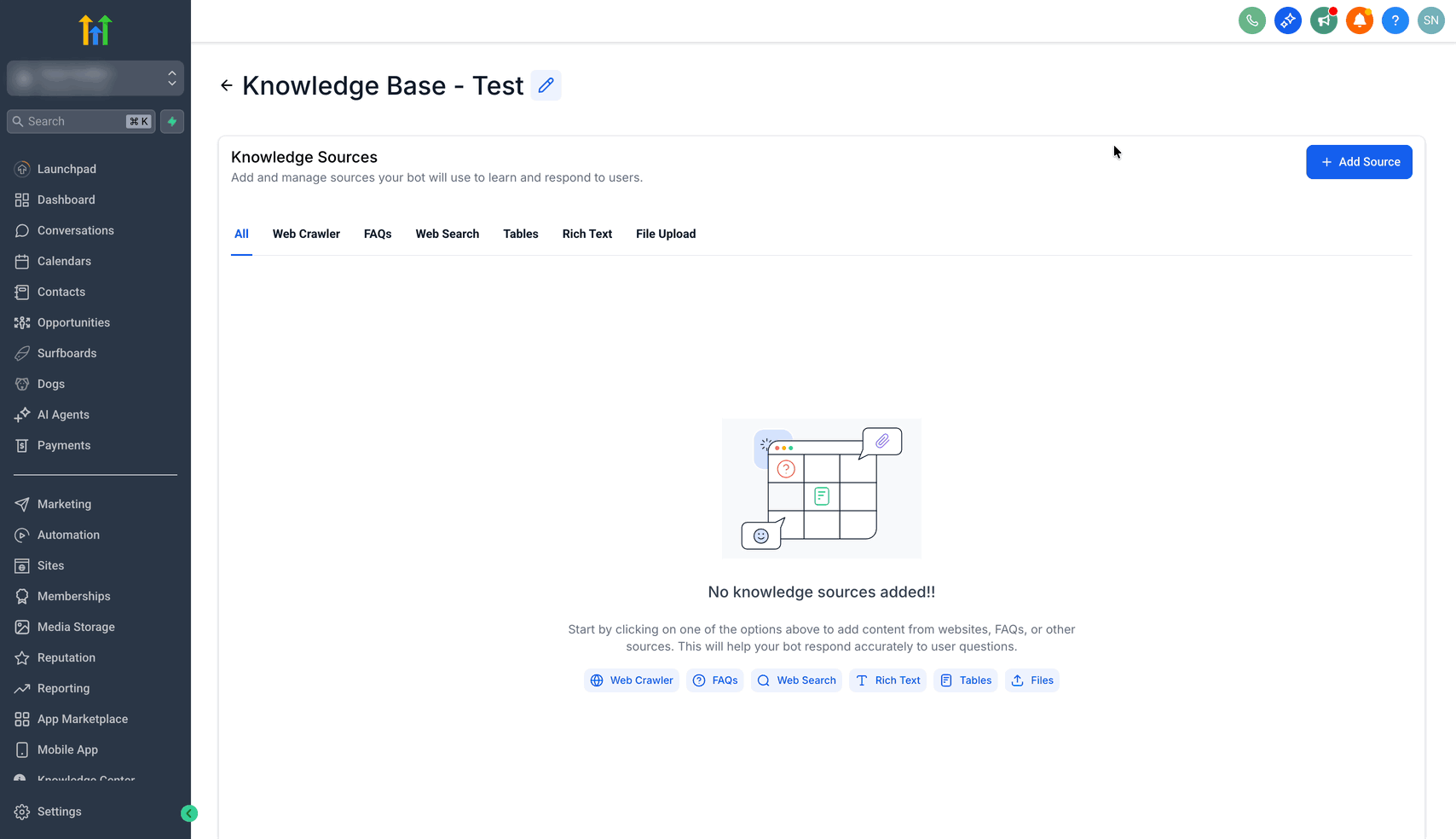Select the Tables tab
The image size is (1456, 839).
tap(520, 234)
